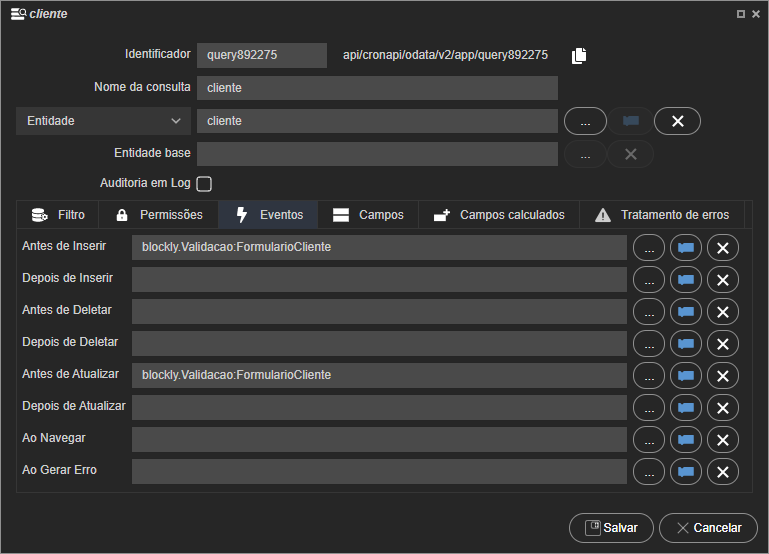Click the empty Depois de Inserir field

[379, 279]
